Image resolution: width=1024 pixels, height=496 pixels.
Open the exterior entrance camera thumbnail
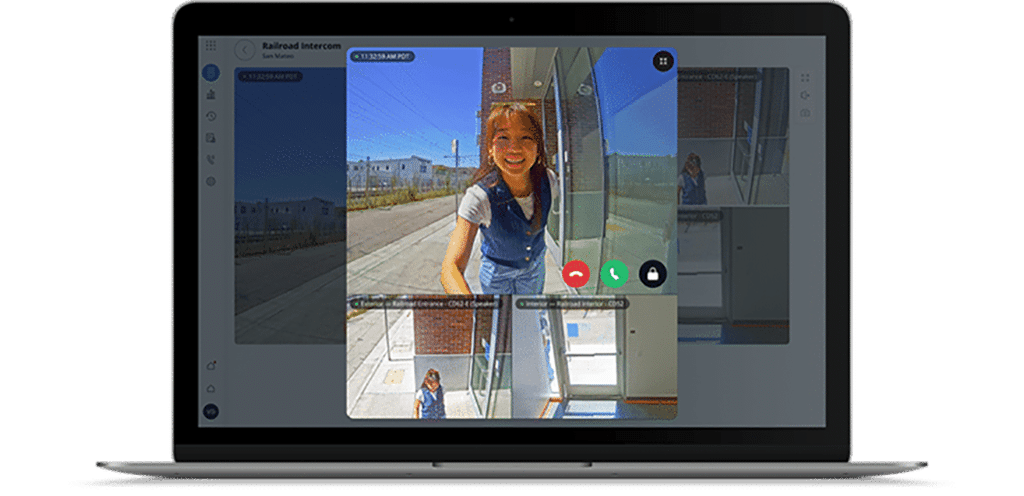[429, 357]
